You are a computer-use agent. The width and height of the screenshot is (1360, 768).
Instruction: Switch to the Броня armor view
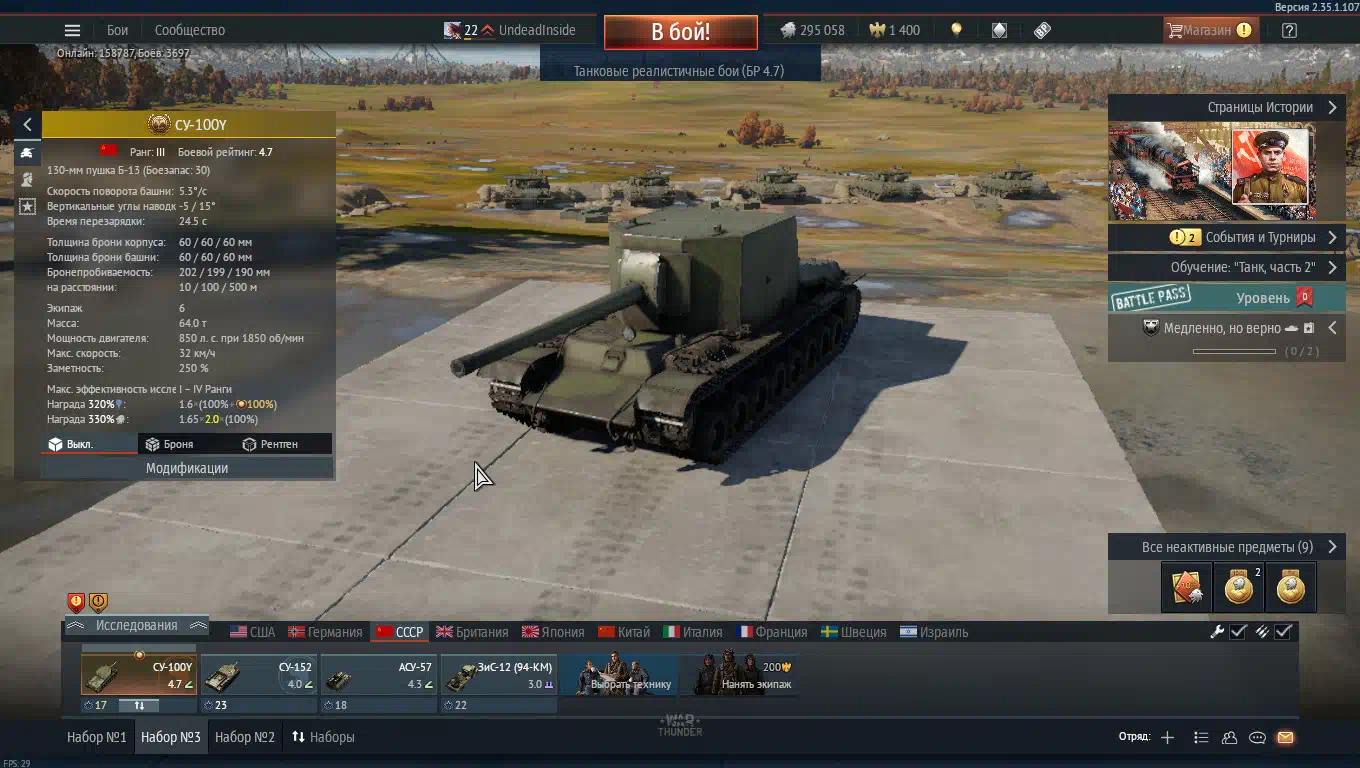coord(187,444)
